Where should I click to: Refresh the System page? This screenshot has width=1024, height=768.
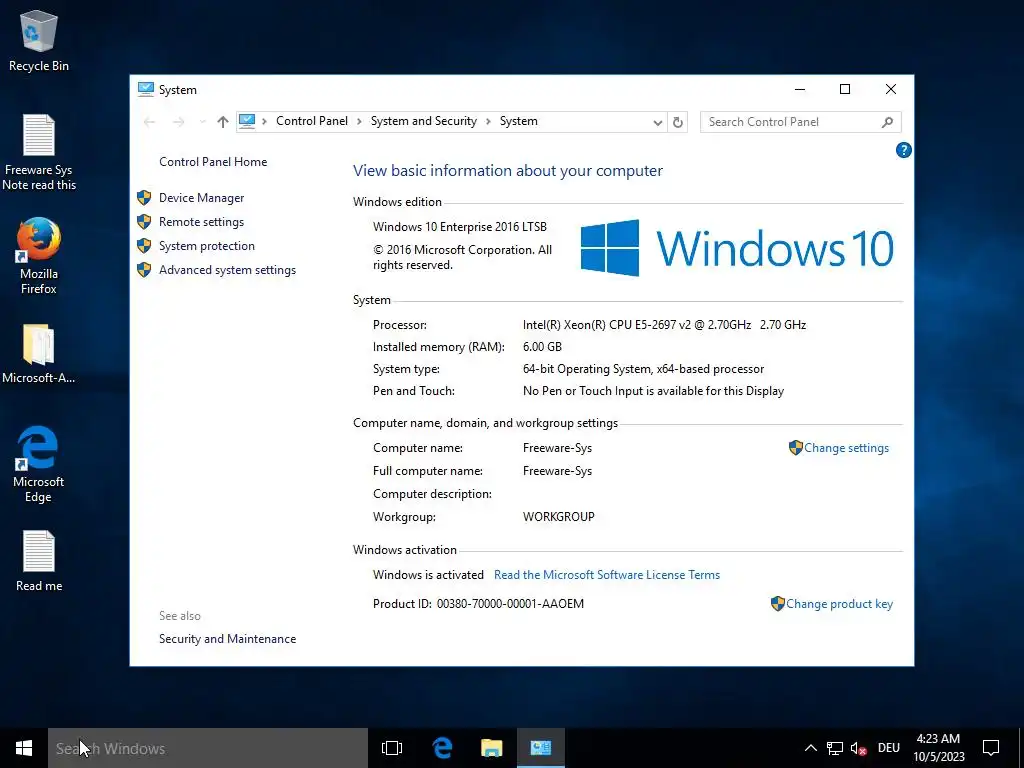678,122
